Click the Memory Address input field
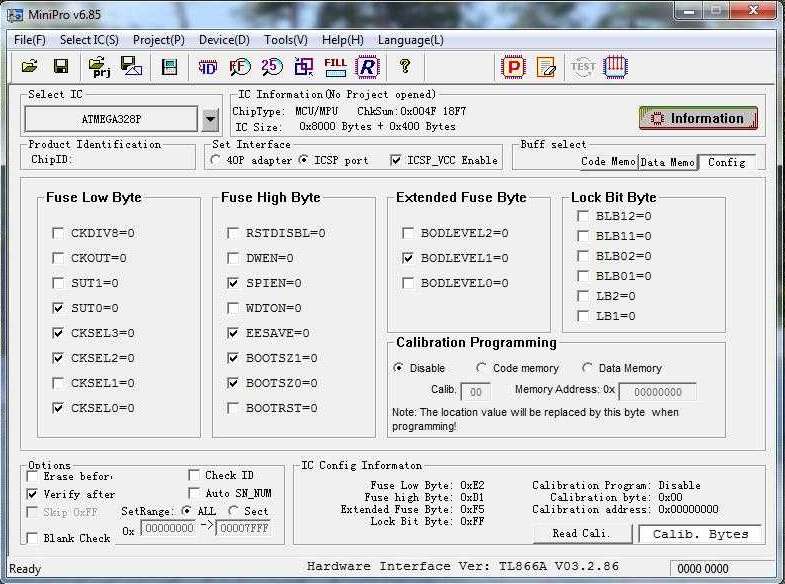Viewport: 785px width, 584px height. coord(657,392)
